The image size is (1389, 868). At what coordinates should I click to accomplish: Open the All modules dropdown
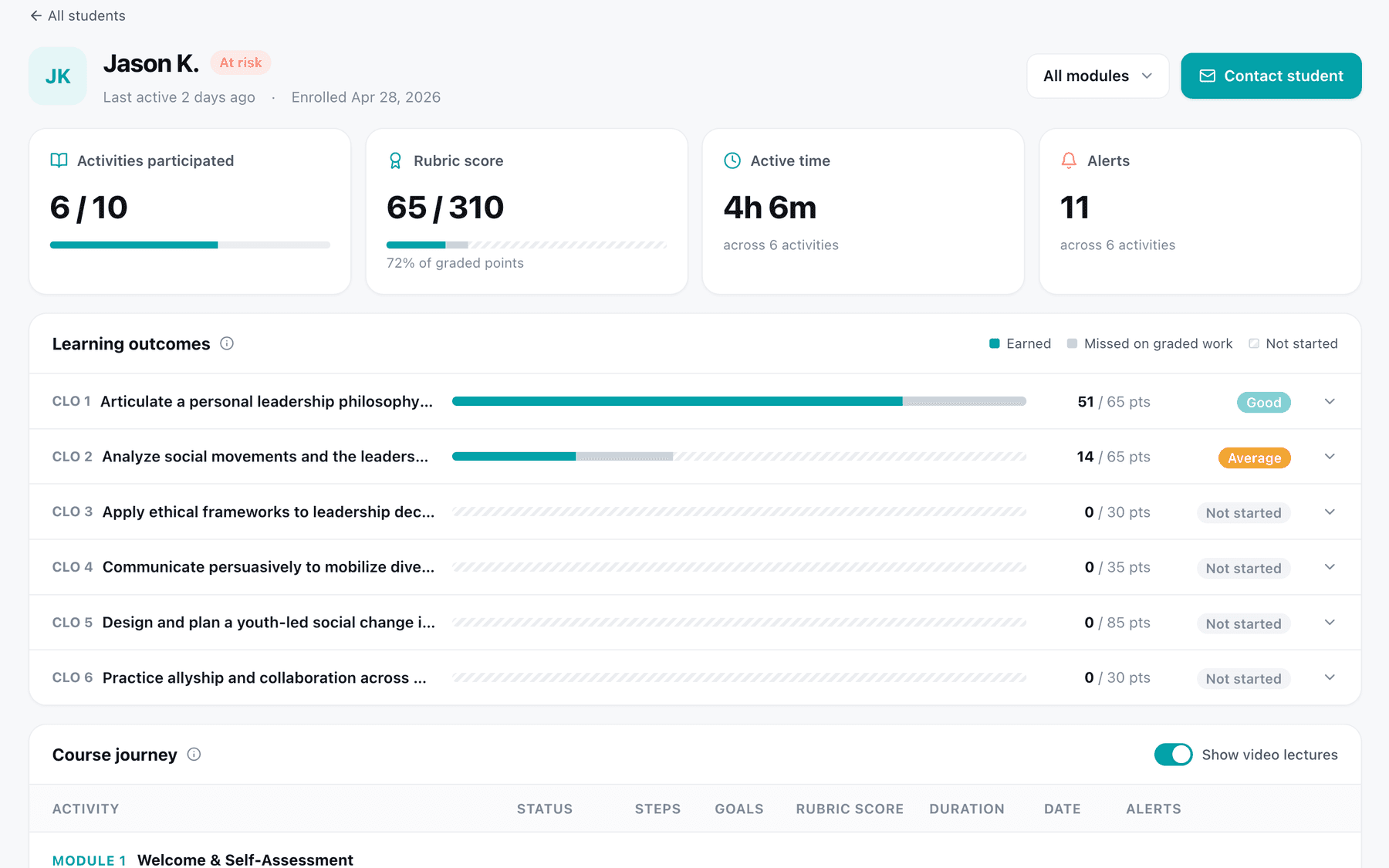[x=1097, y=76]
